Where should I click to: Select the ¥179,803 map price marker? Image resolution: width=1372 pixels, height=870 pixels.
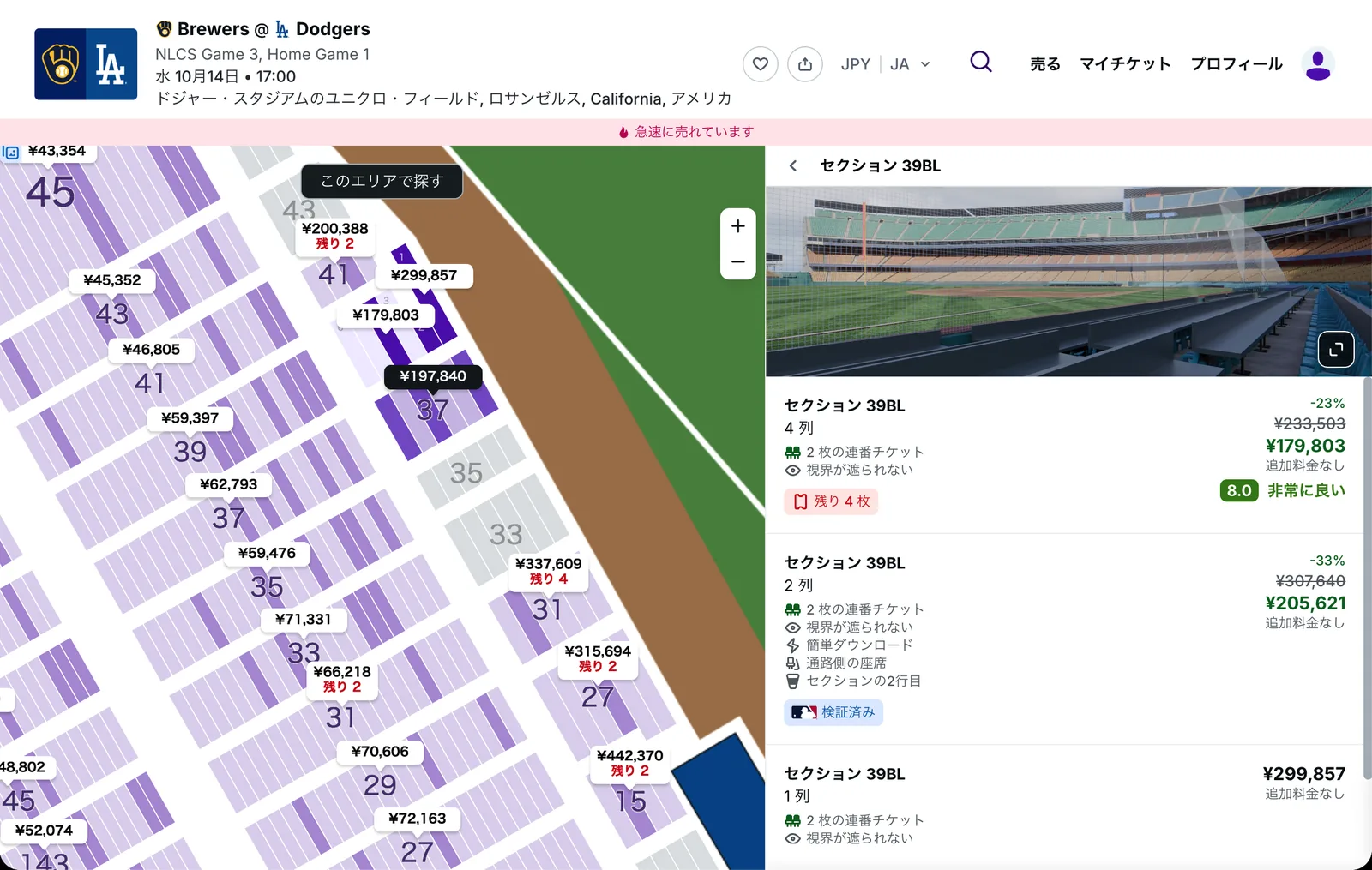386,315
